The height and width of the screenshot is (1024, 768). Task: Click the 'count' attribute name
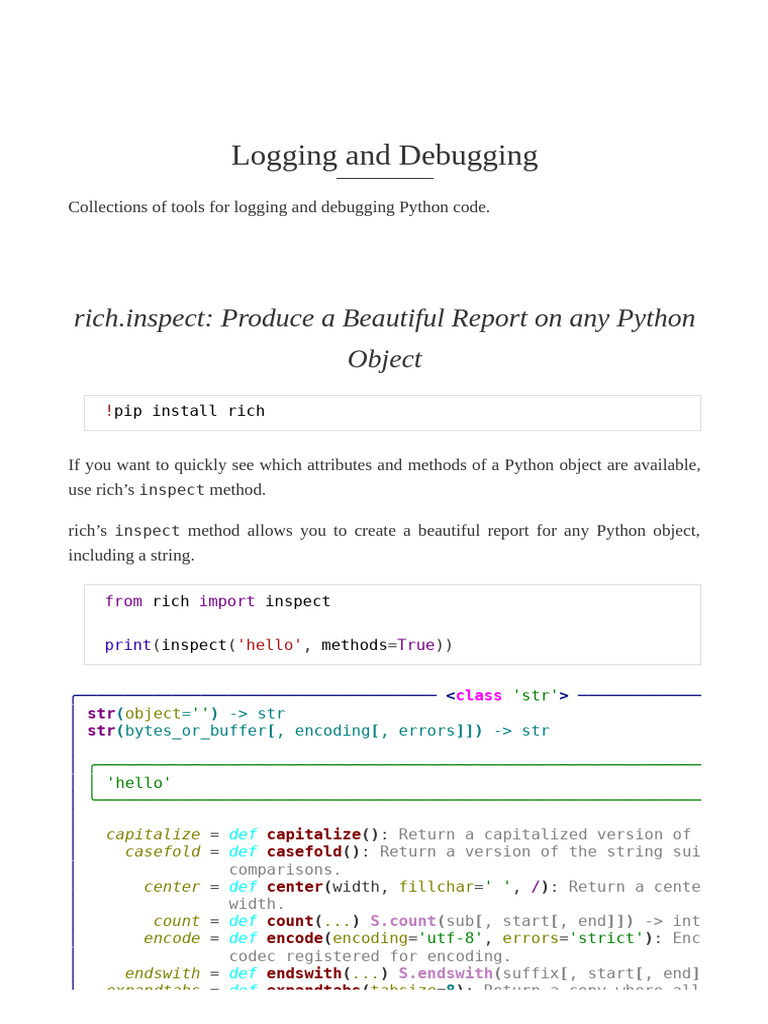click(x=176, y=921)
